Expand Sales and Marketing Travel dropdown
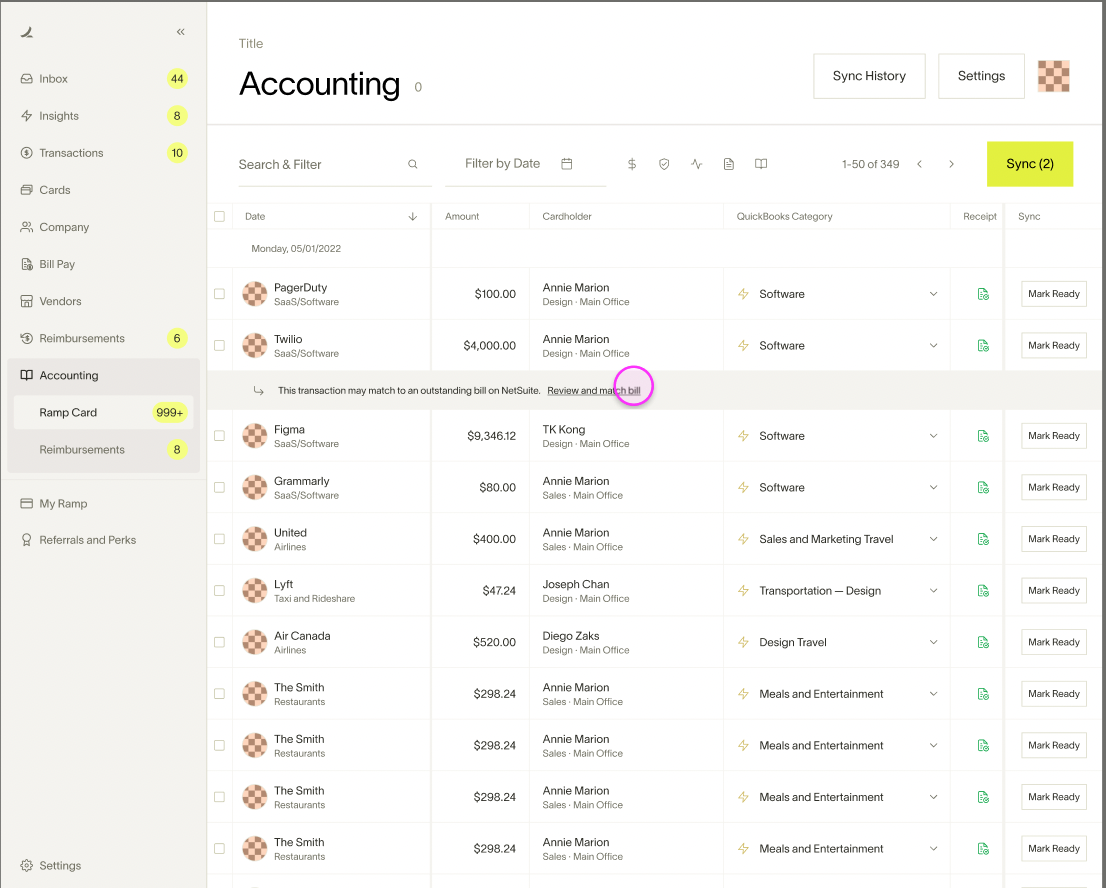The height and width of the screenshot is (888, 1106). [933, 539]
